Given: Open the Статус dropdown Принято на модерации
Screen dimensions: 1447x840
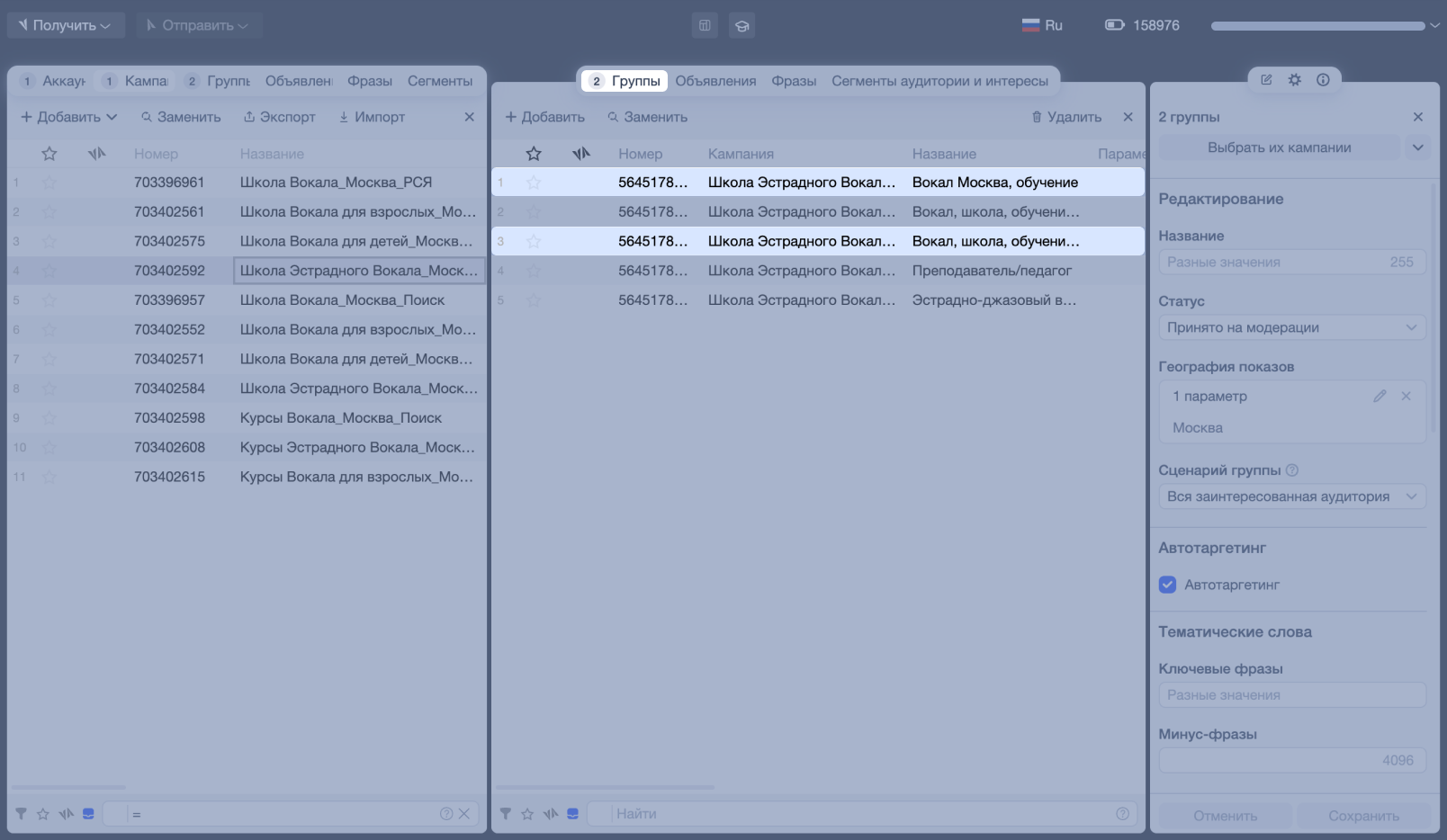Looking at the screenshot, I should [1292, 327].
